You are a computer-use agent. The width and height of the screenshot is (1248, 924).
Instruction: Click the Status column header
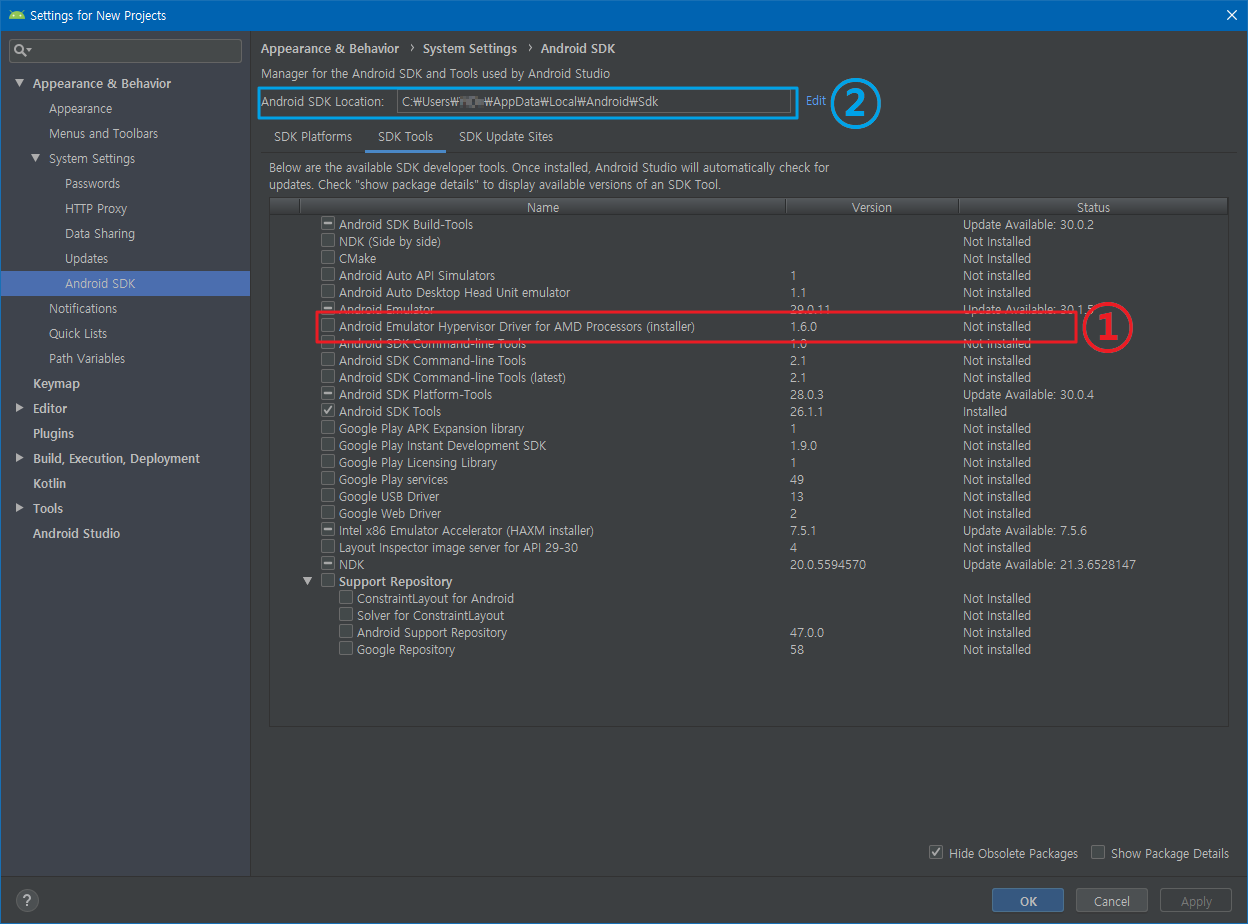click(x=1093, y=207)
